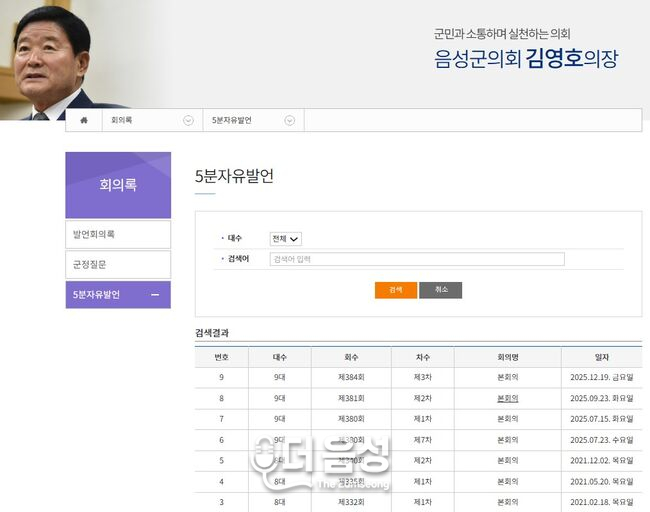Open 본회의 link for 2025.09.23
This screenshot has height=512, width=650.
(507, 398)
